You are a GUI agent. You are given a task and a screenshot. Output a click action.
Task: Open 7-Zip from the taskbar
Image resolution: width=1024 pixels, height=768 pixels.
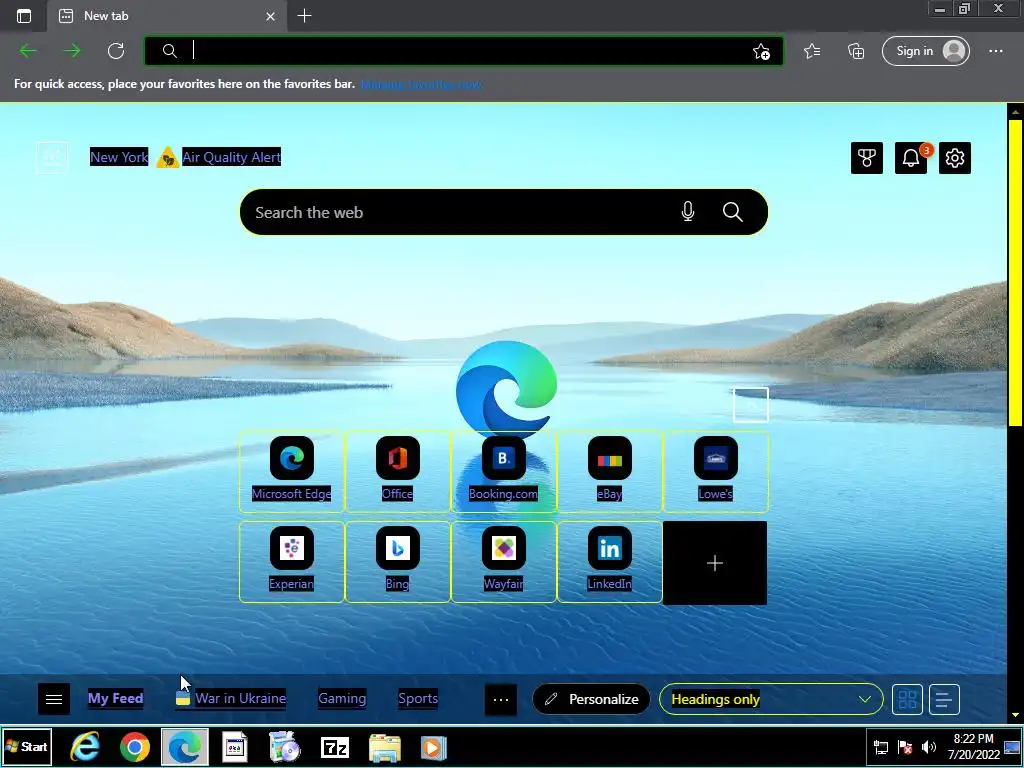[x=335, y=747]
